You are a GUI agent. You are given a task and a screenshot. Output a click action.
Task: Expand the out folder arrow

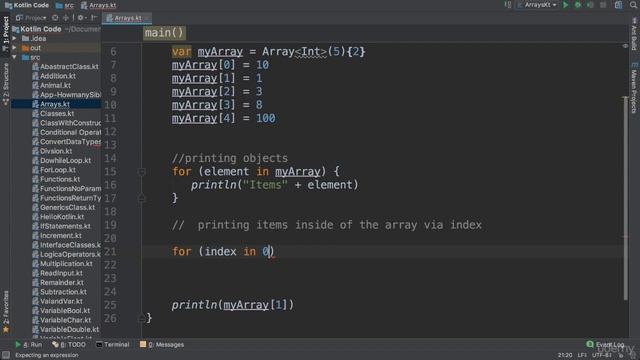[x=15, y=48]
